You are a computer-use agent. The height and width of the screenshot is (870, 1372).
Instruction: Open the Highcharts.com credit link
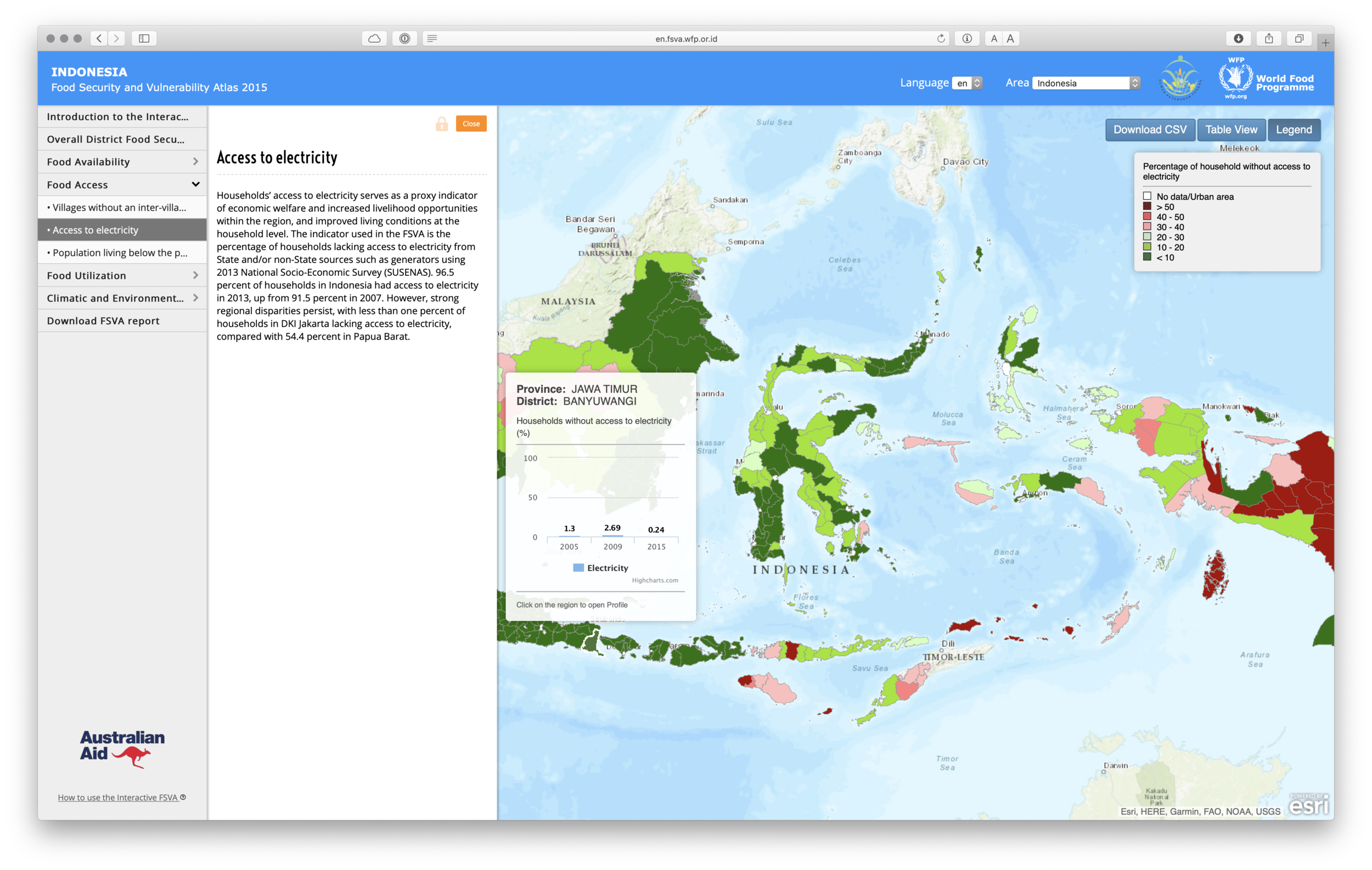pos(655,580)
